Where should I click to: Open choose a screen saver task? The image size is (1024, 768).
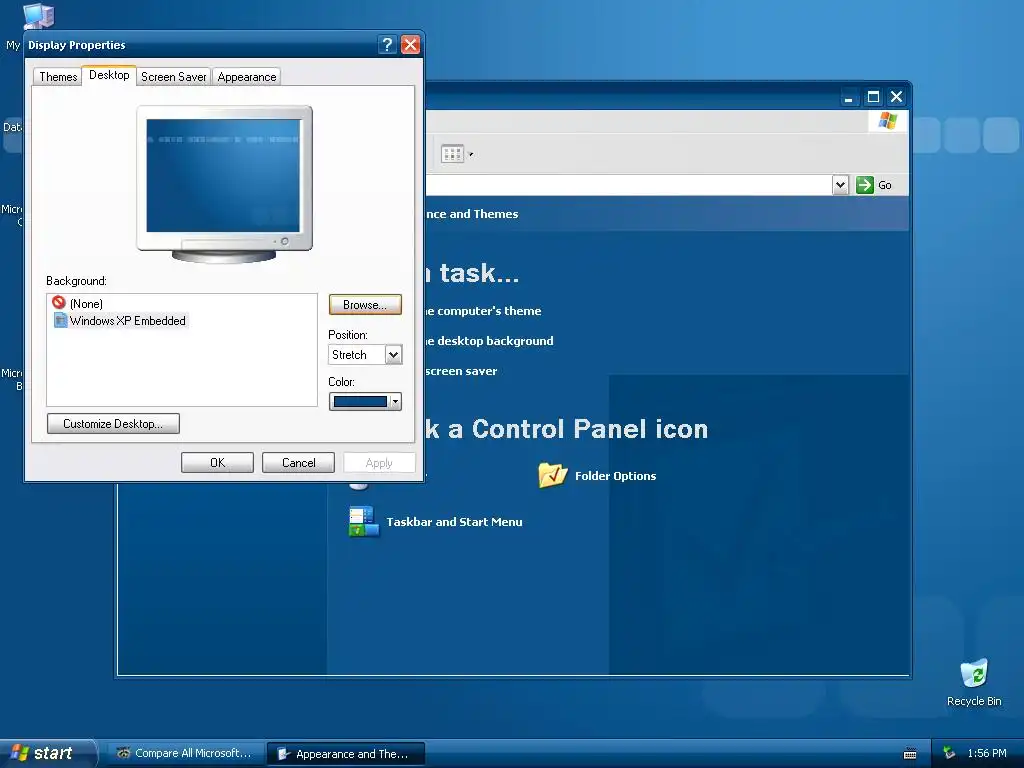tap(462, 371)
